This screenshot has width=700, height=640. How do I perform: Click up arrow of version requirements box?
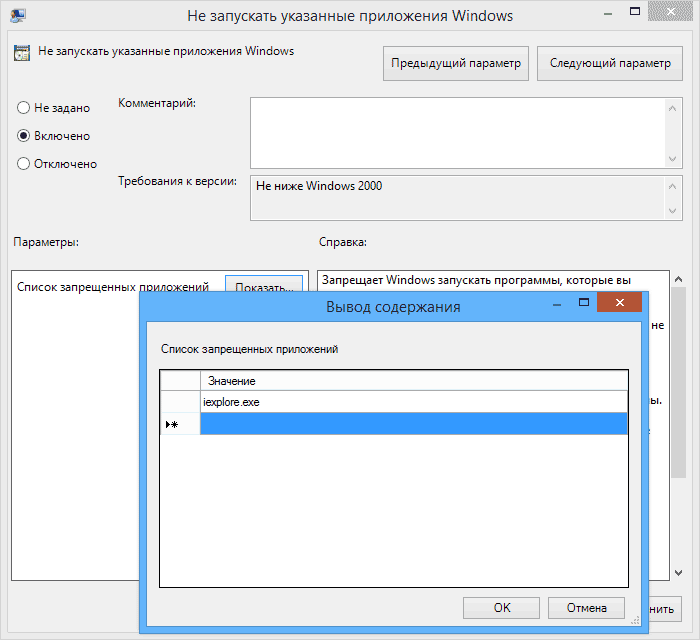coord(672,187)
